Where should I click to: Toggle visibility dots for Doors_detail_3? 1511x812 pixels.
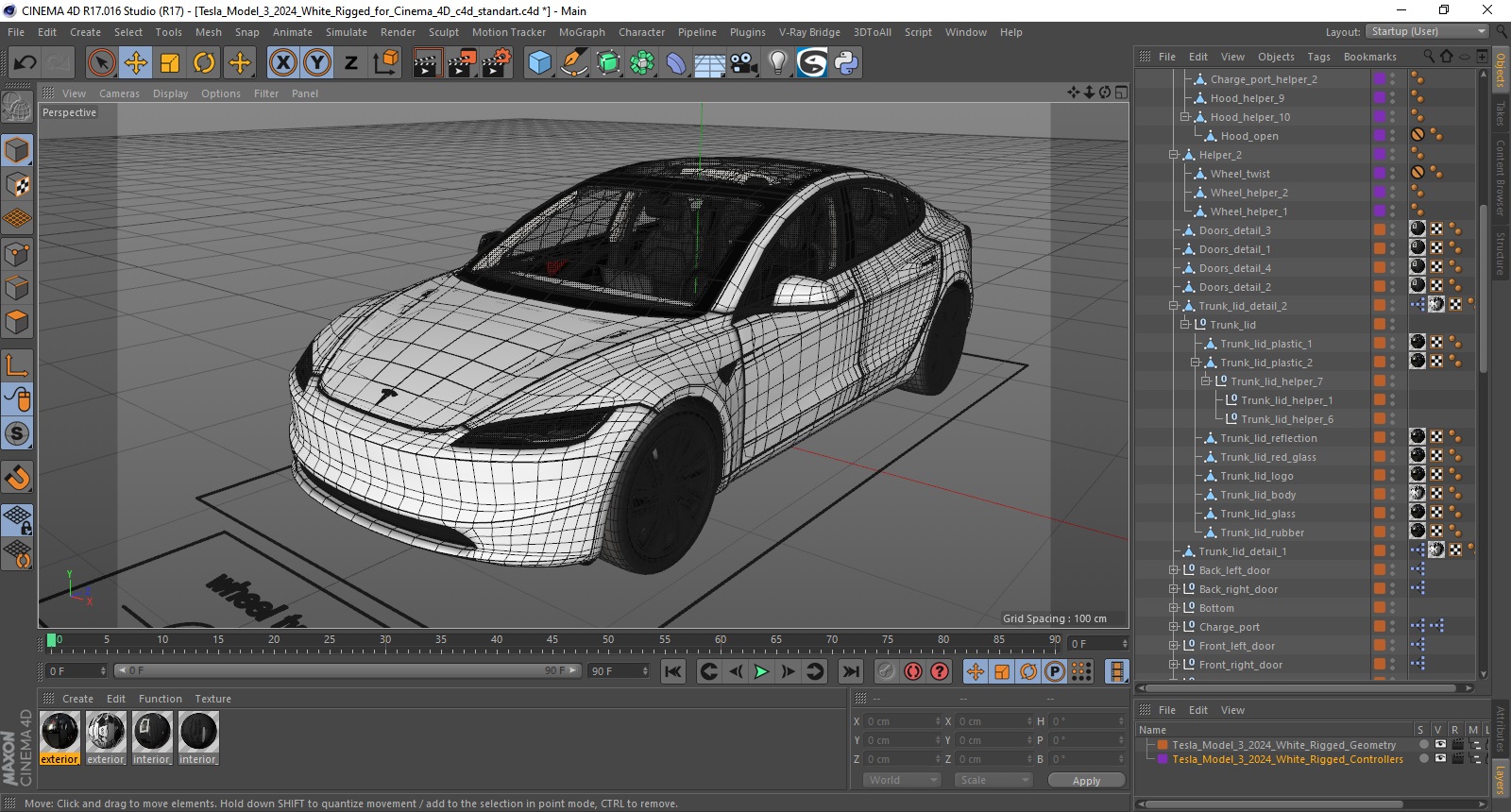pos(1393,230)
